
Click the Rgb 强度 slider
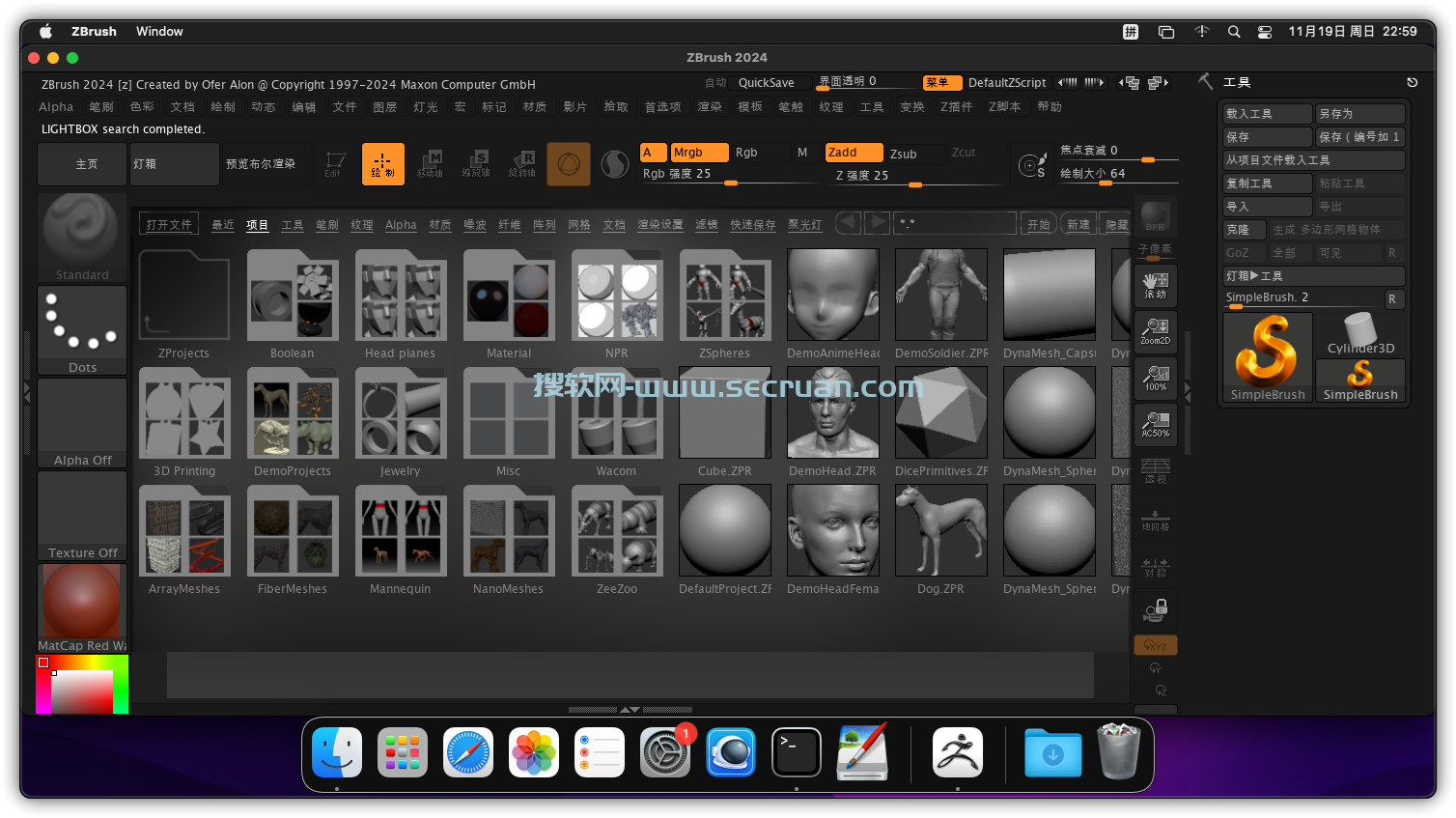(x=730, y=175)
